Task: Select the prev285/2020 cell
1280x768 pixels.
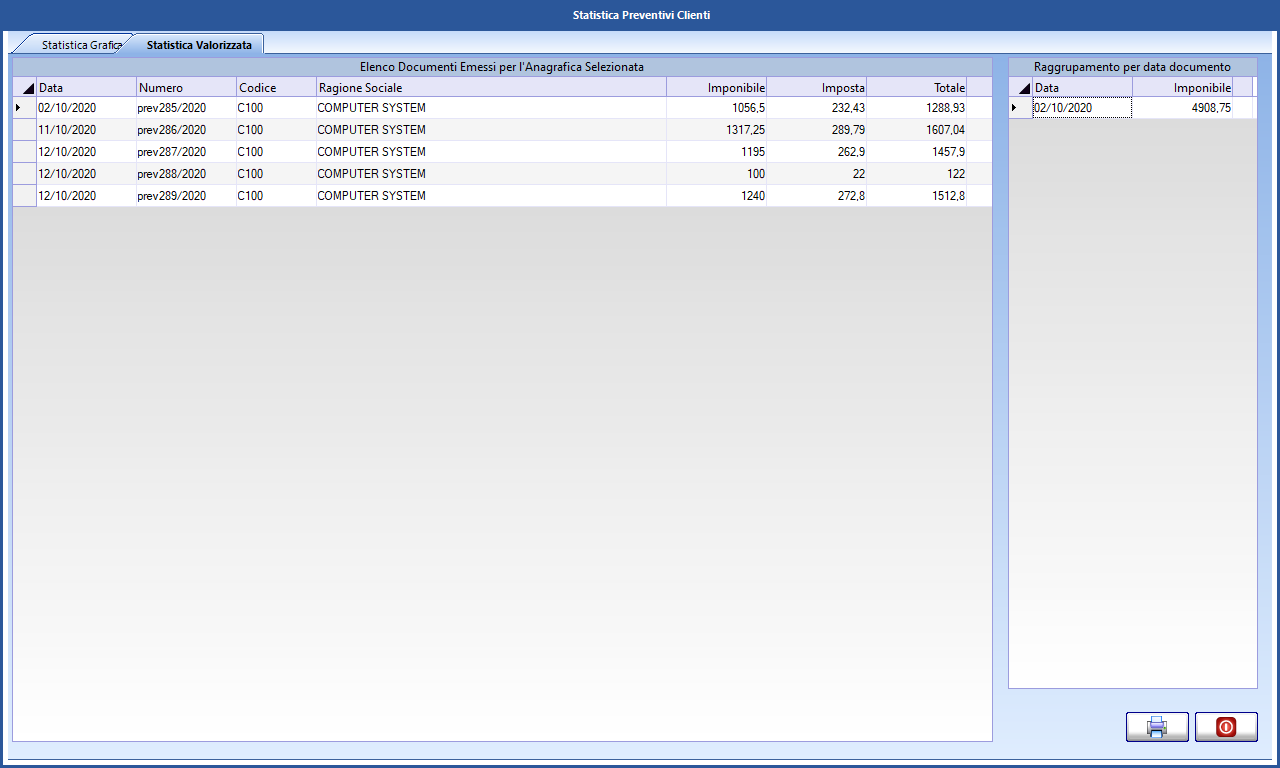Action: pos(187,108)
